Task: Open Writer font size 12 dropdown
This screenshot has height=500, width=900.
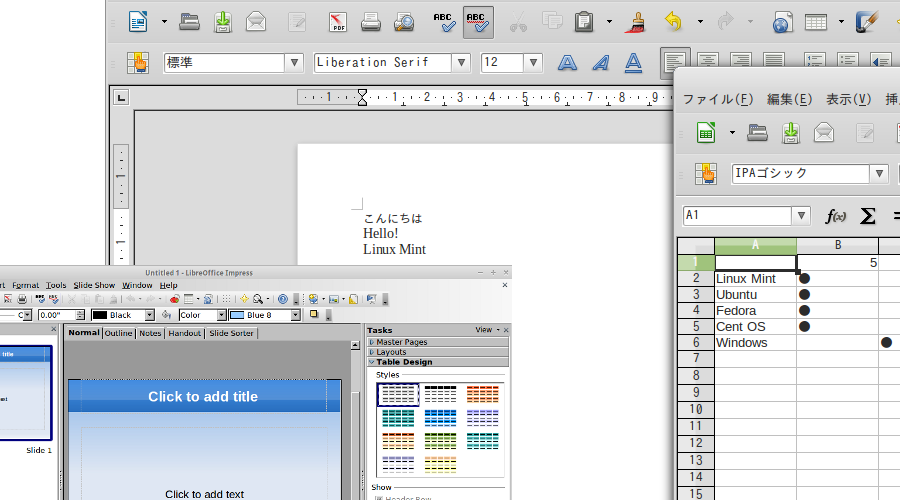Action: pos(533,63)
